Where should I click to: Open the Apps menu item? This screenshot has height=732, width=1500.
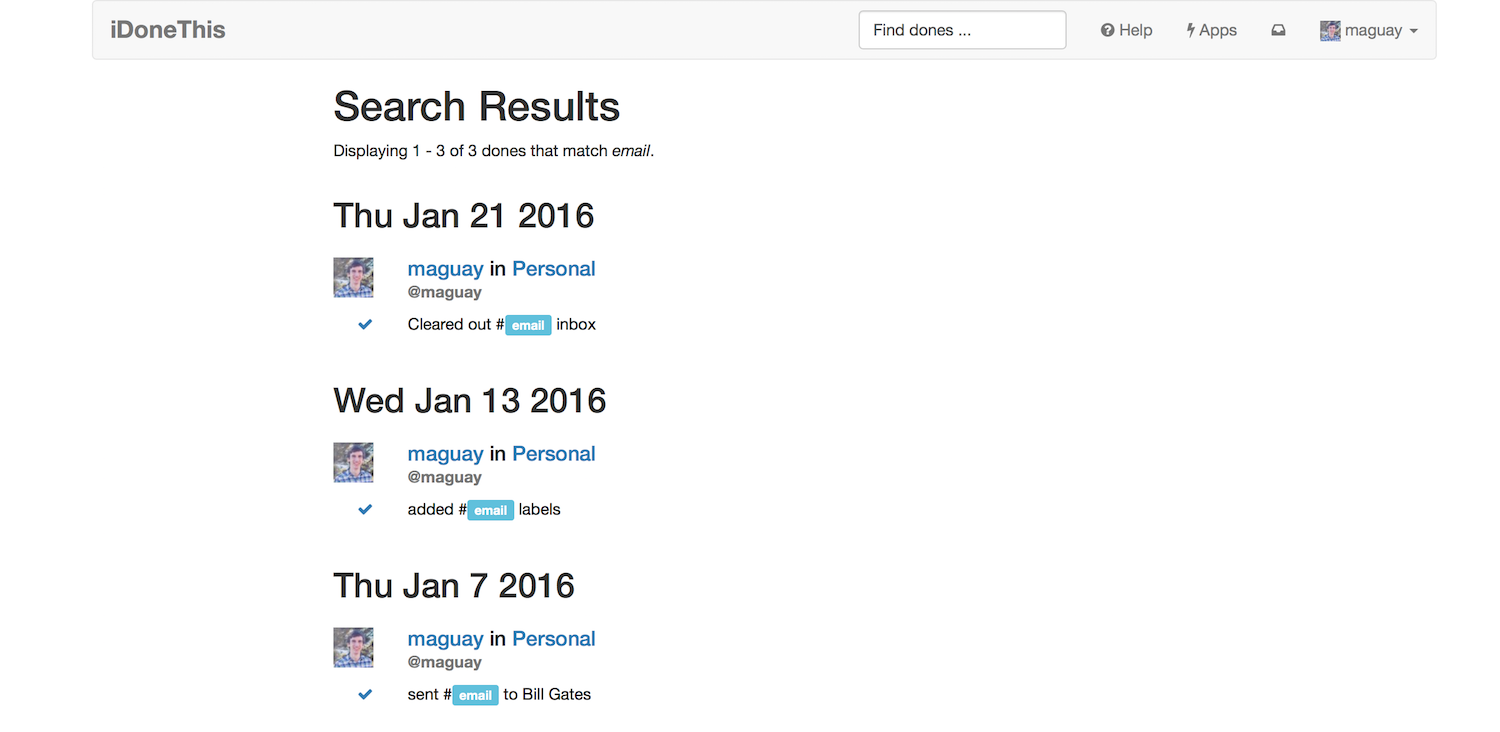pos(1217,31)
